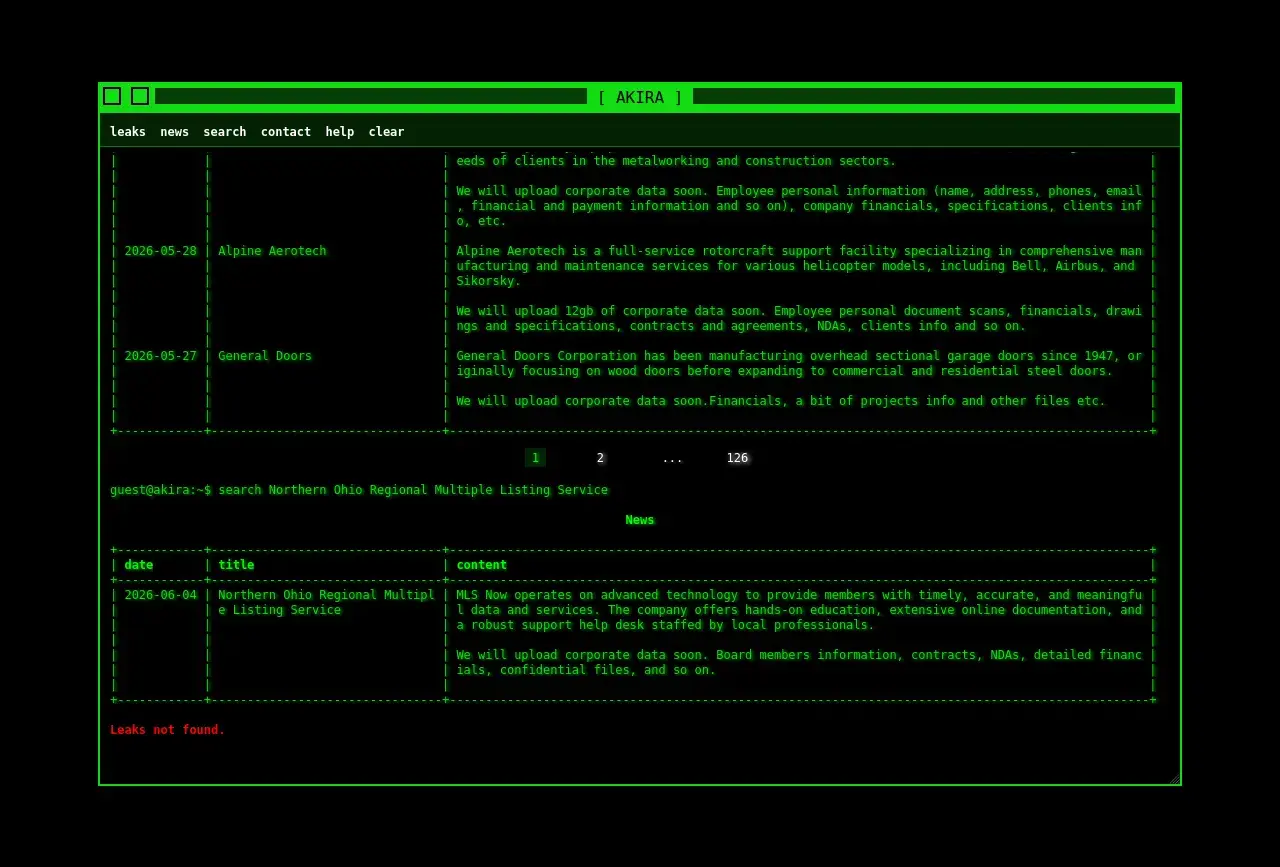Click the date 2026-06-04
The height and width of the screenshot is (867, 1280).
(161, 595)
